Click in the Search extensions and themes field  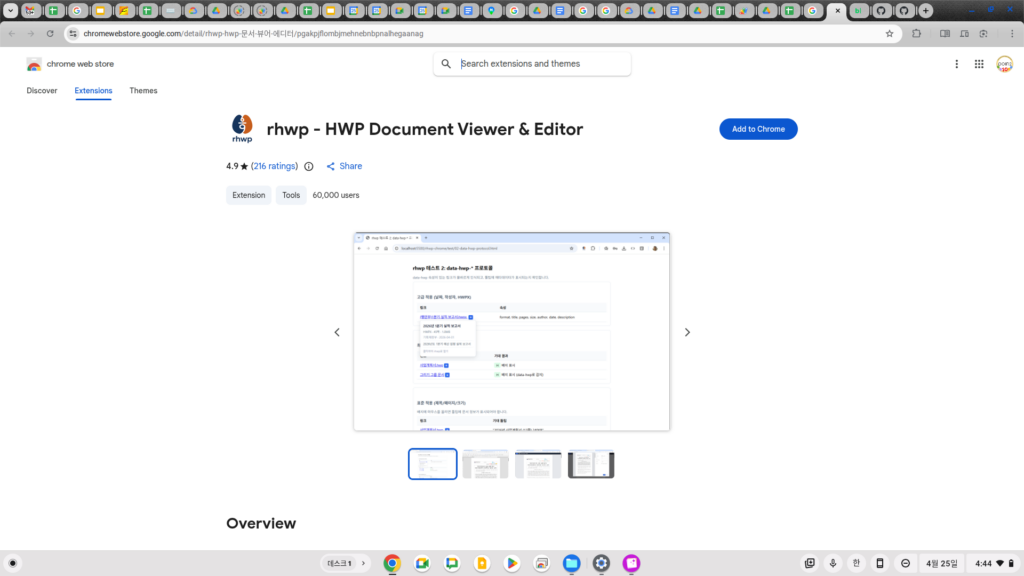pos(540,64)
